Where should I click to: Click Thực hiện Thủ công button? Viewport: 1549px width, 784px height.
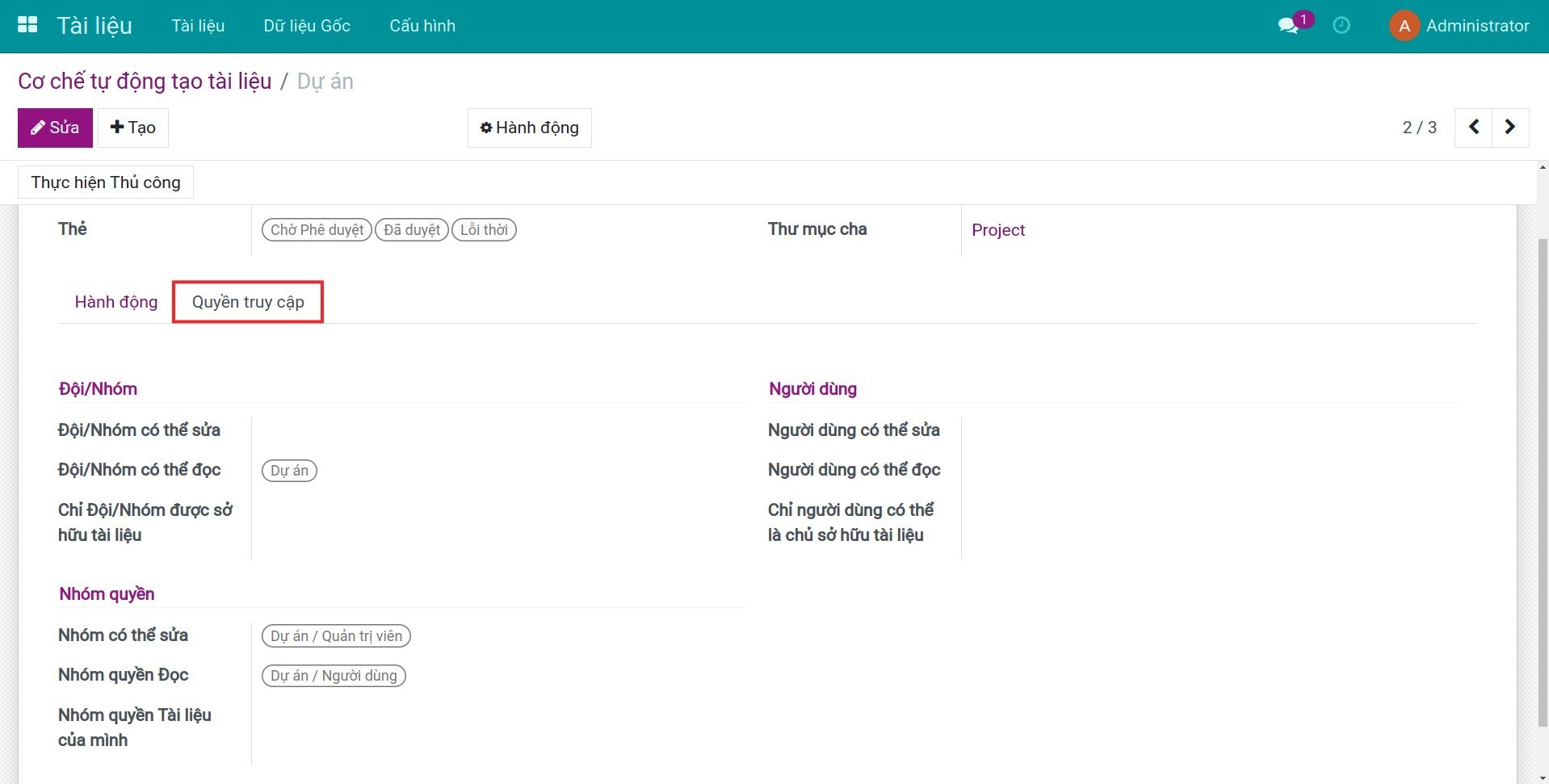(106, 182)
